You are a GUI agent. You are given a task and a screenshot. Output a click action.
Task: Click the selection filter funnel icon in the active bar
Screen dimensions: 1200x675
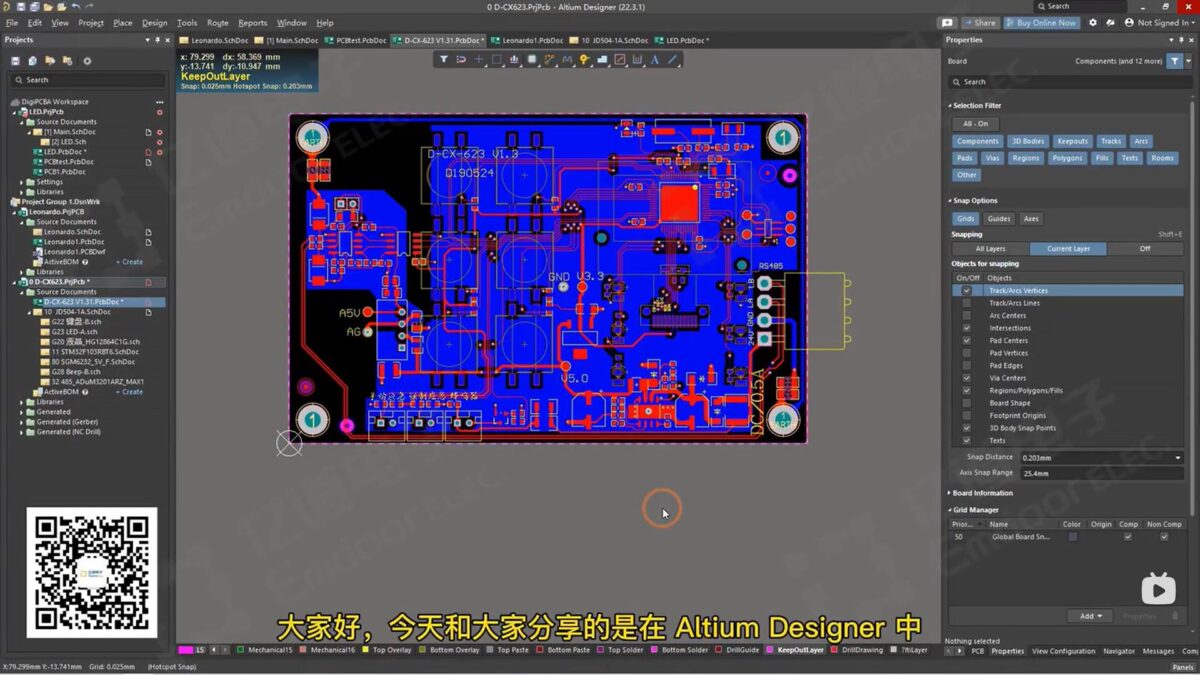[x=443, y=60]
